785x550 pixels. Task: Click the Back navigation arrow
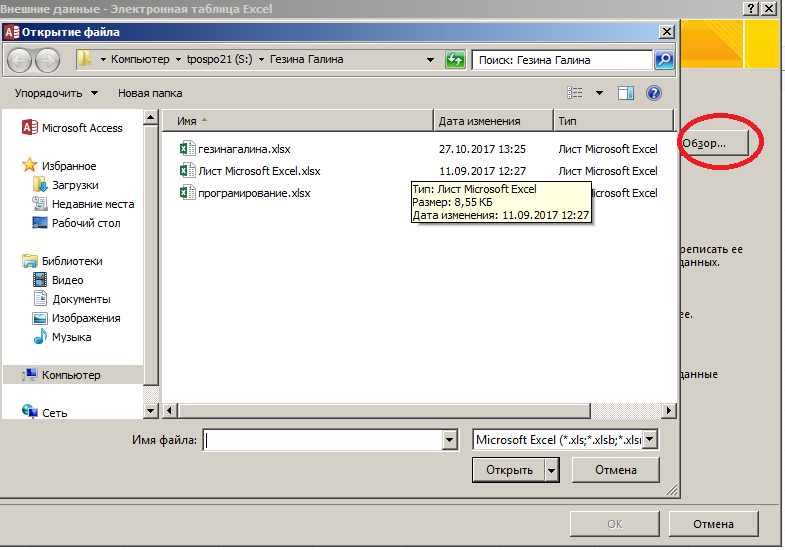20,60
